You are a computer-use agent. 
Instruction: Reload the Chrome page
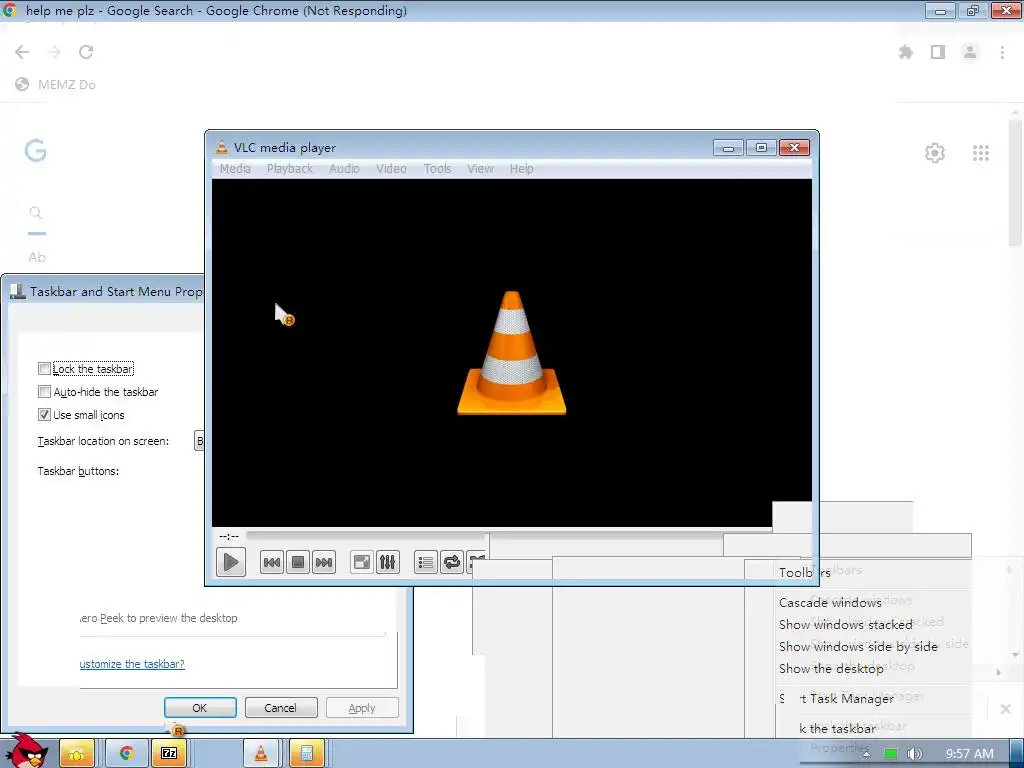pos(86,52)
